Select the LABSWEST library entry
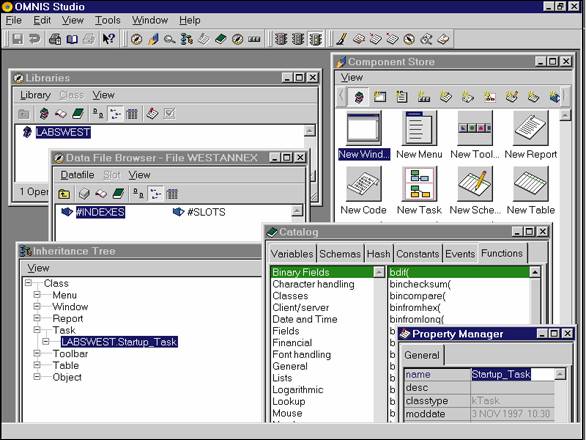The height and width of the screenshot is (440, 586). 63,132
